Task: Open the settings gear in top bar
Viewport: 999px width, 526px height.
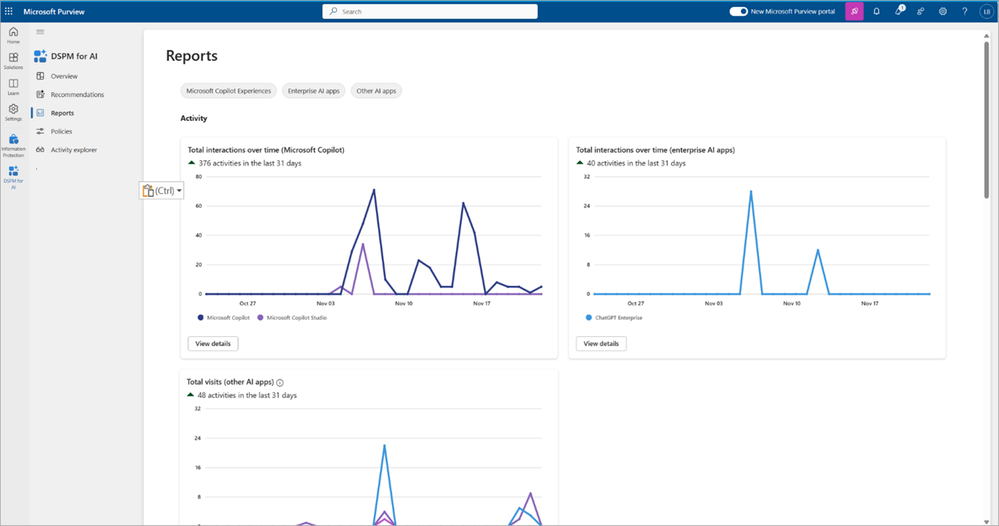Action: [x=943, y=11]
